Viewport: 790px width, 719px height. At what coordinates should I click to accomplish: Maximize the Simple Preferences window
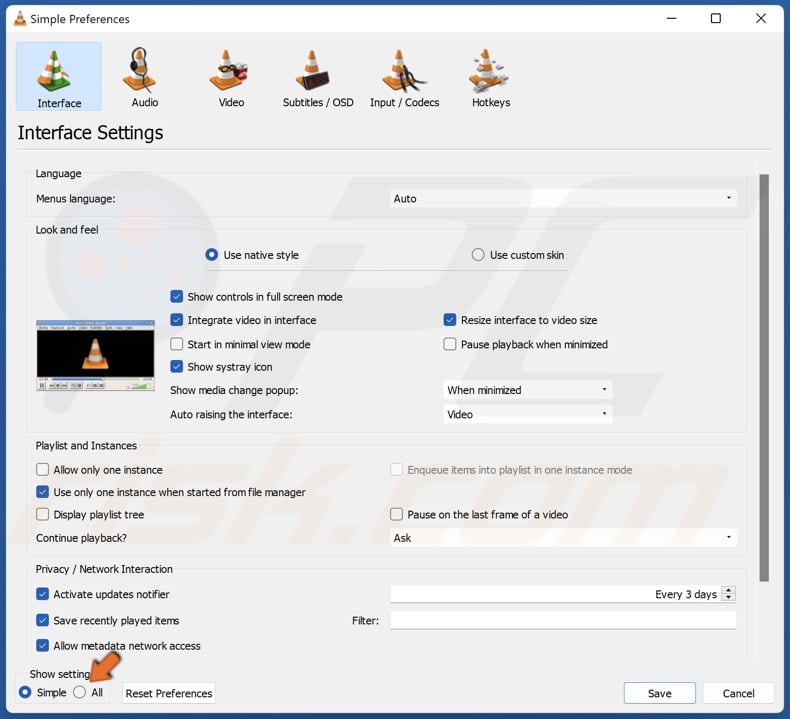[715, 19]
